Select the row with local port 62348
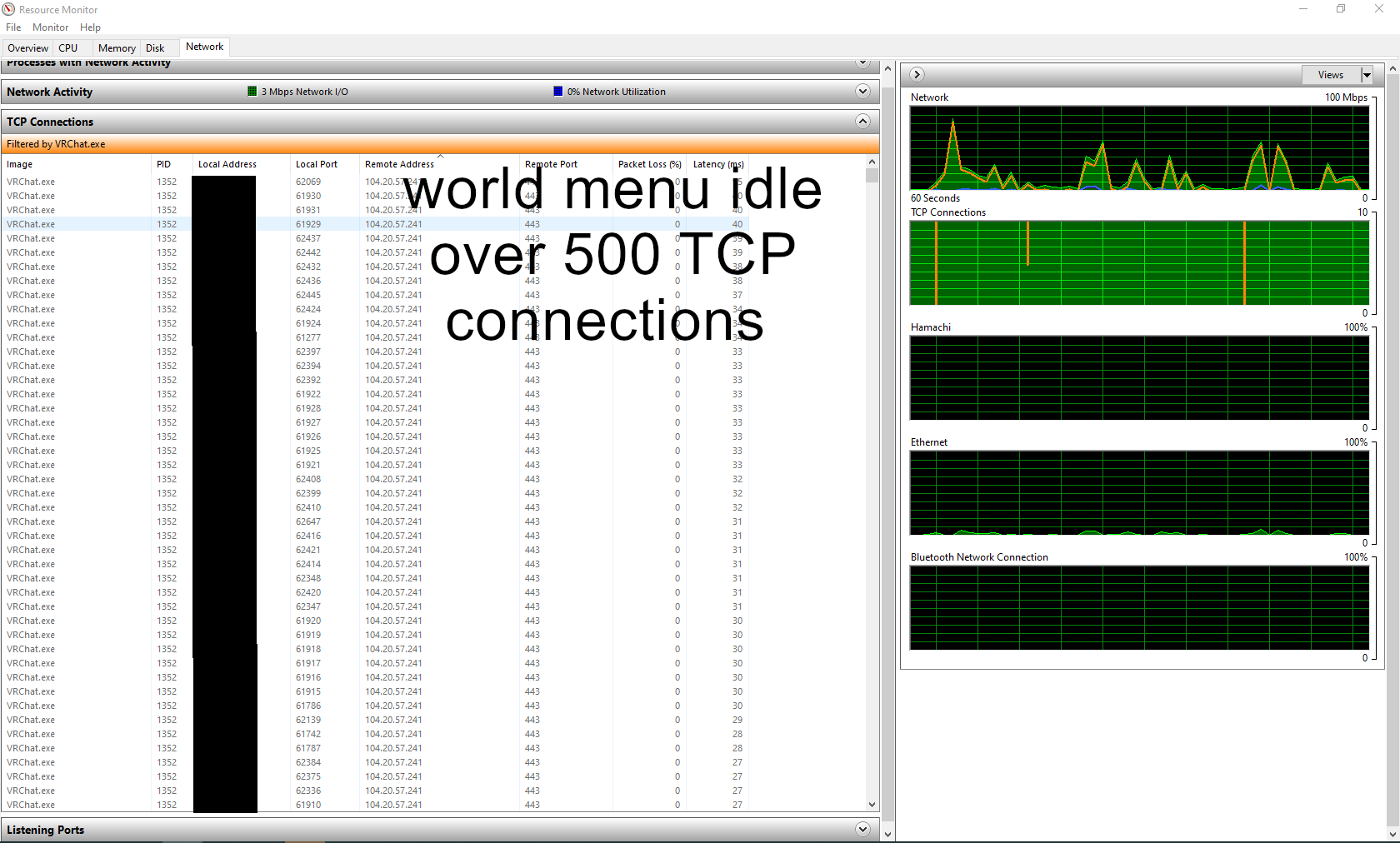The width and height of the screenshot is (1400, 843). (375, 578)
